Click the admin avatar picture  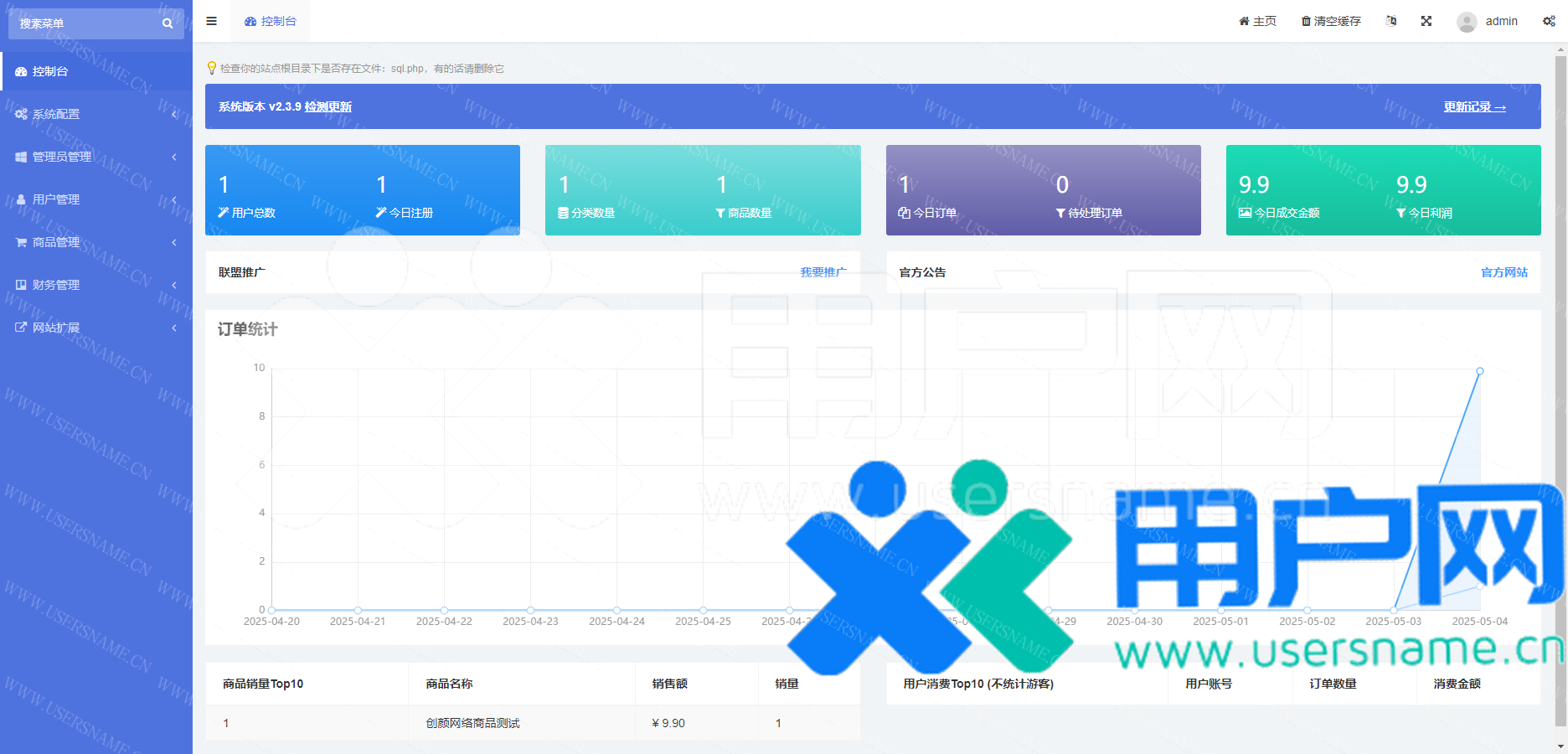tap(1466, 22)
